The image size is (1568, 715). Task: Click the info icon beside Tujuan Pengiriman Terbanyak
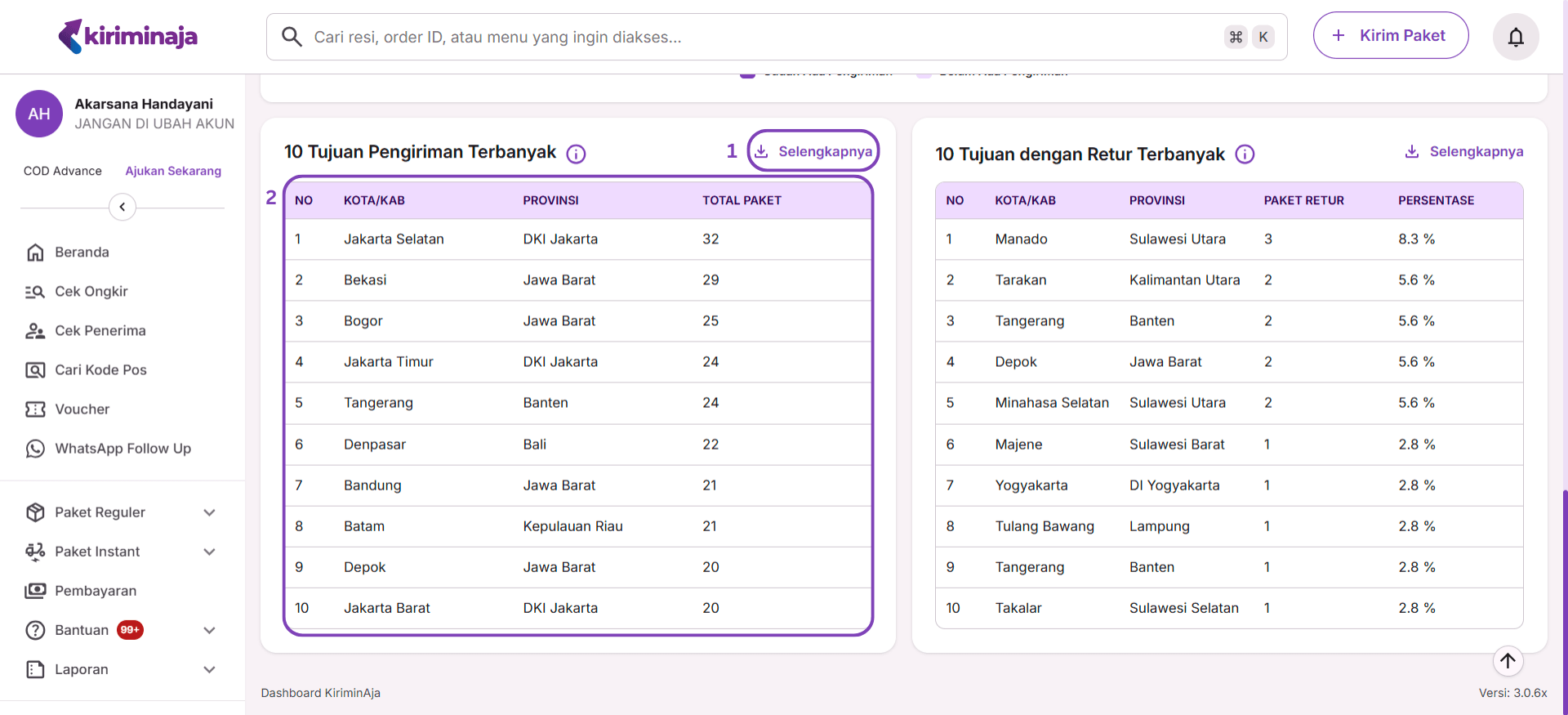tap(576, 154)
